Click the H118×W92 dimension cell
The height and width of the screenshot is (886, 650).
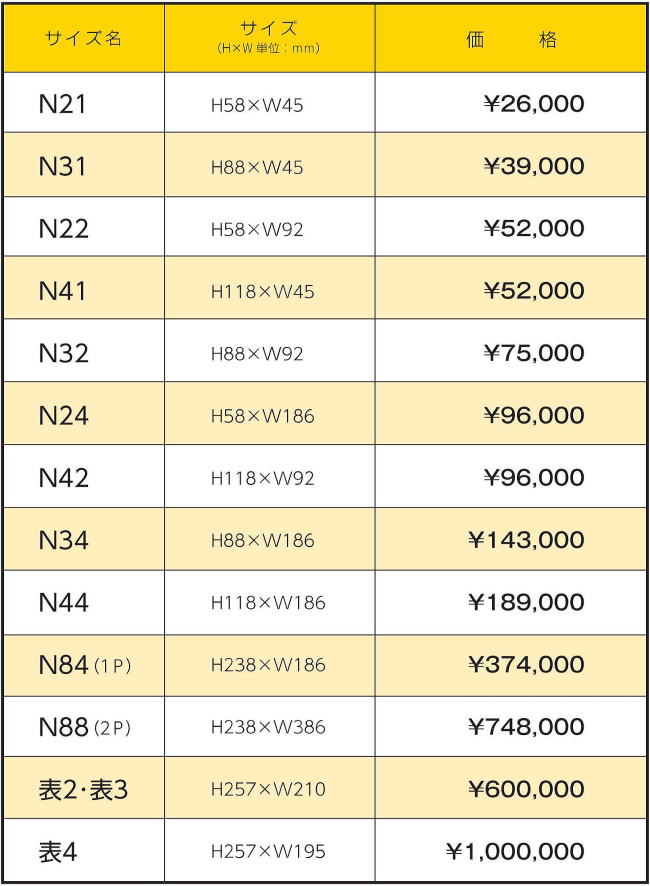point(262,478)
